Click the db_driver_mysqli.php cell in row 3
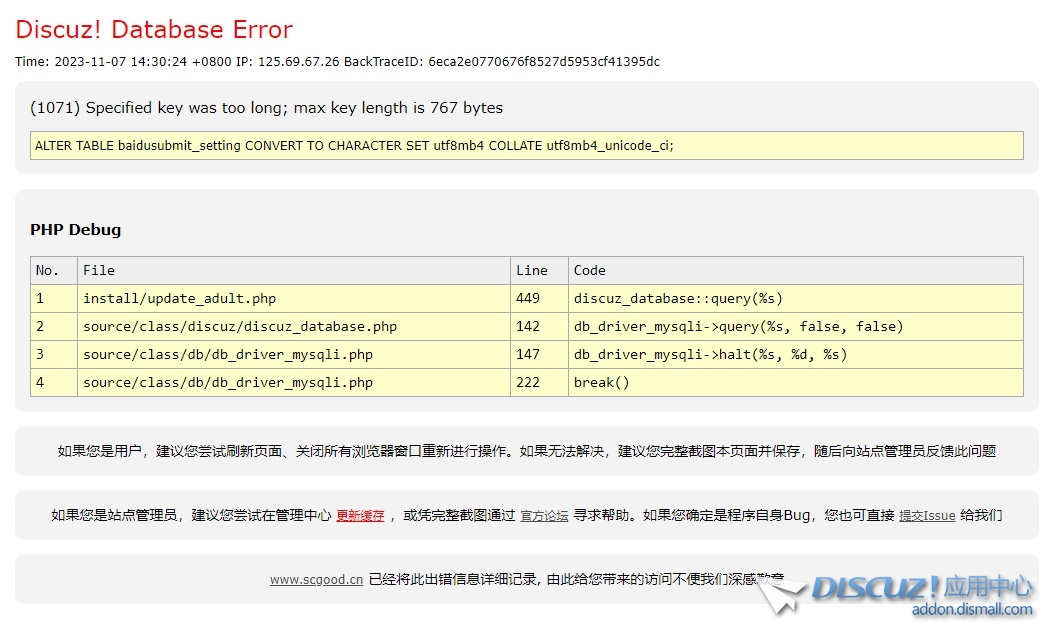1051x635 pixels. click(294, 355)
